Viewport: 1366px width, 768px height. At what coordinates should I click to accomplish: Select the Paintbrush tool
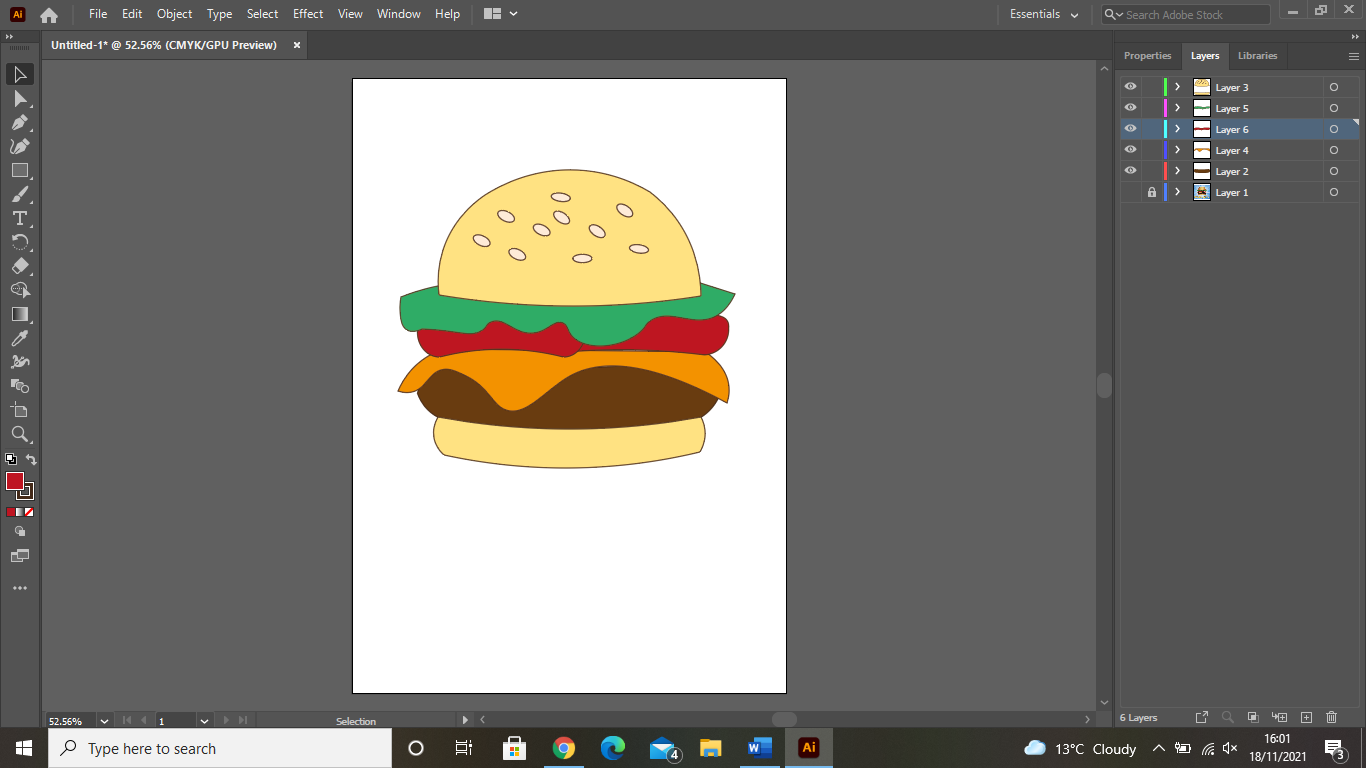click(x=19, y=194)
